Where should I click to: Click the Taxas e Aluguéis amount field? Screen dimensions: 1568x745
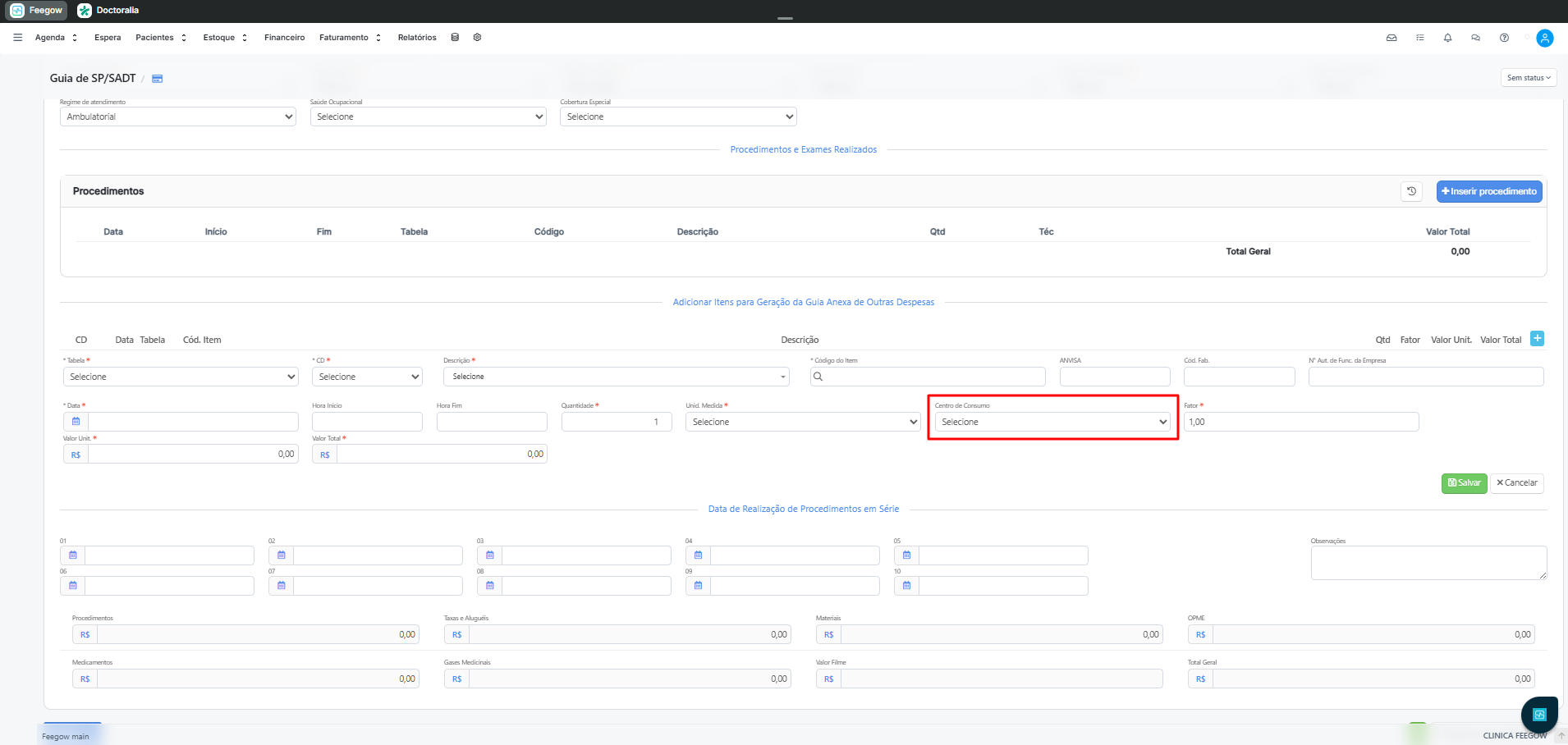coord(630,634)
